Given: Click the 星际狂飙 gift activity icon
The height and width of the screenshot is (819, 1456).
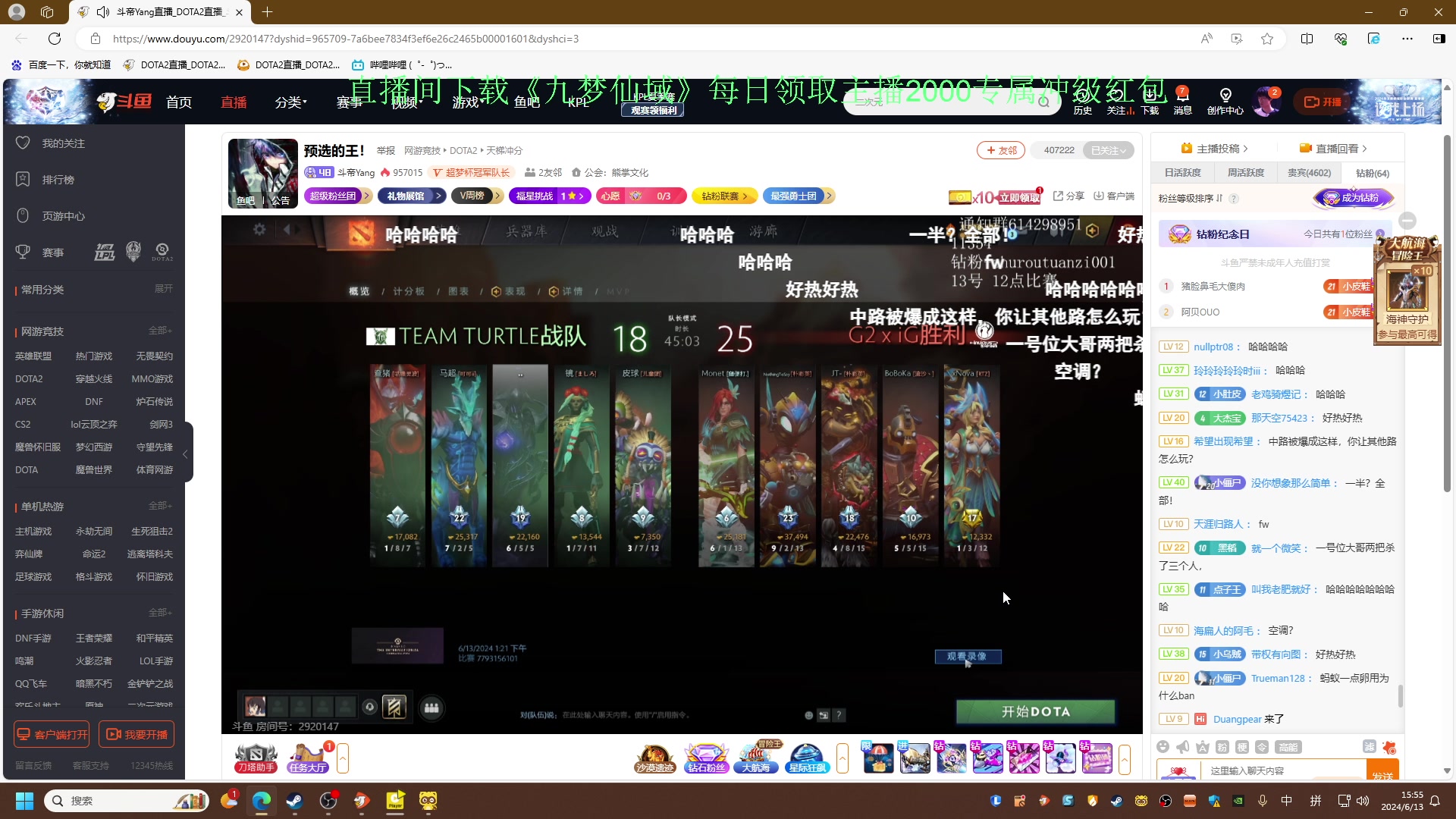Looking at the screenshot, I should [x=808, y=758].
